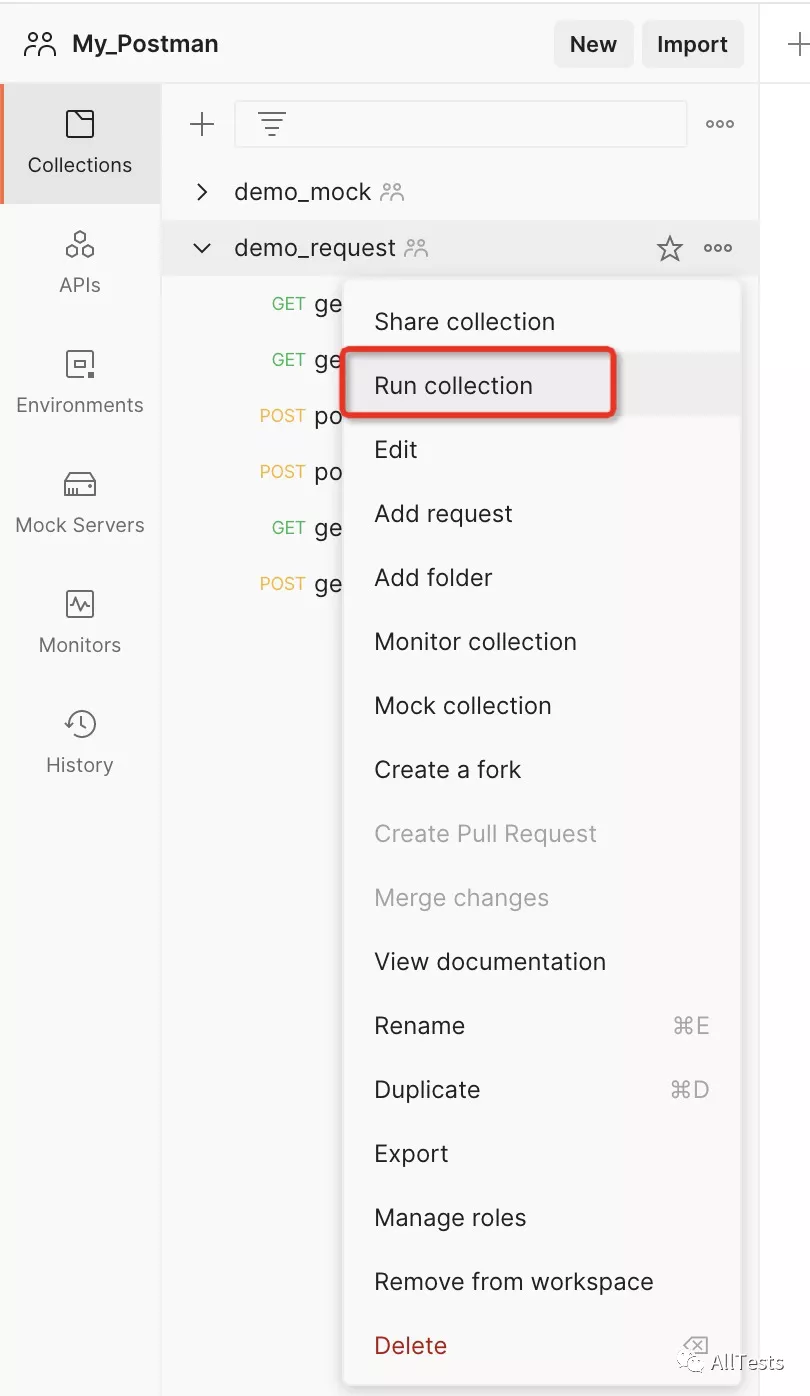
Task: Click the New button
Action: (x=593, y=44)
